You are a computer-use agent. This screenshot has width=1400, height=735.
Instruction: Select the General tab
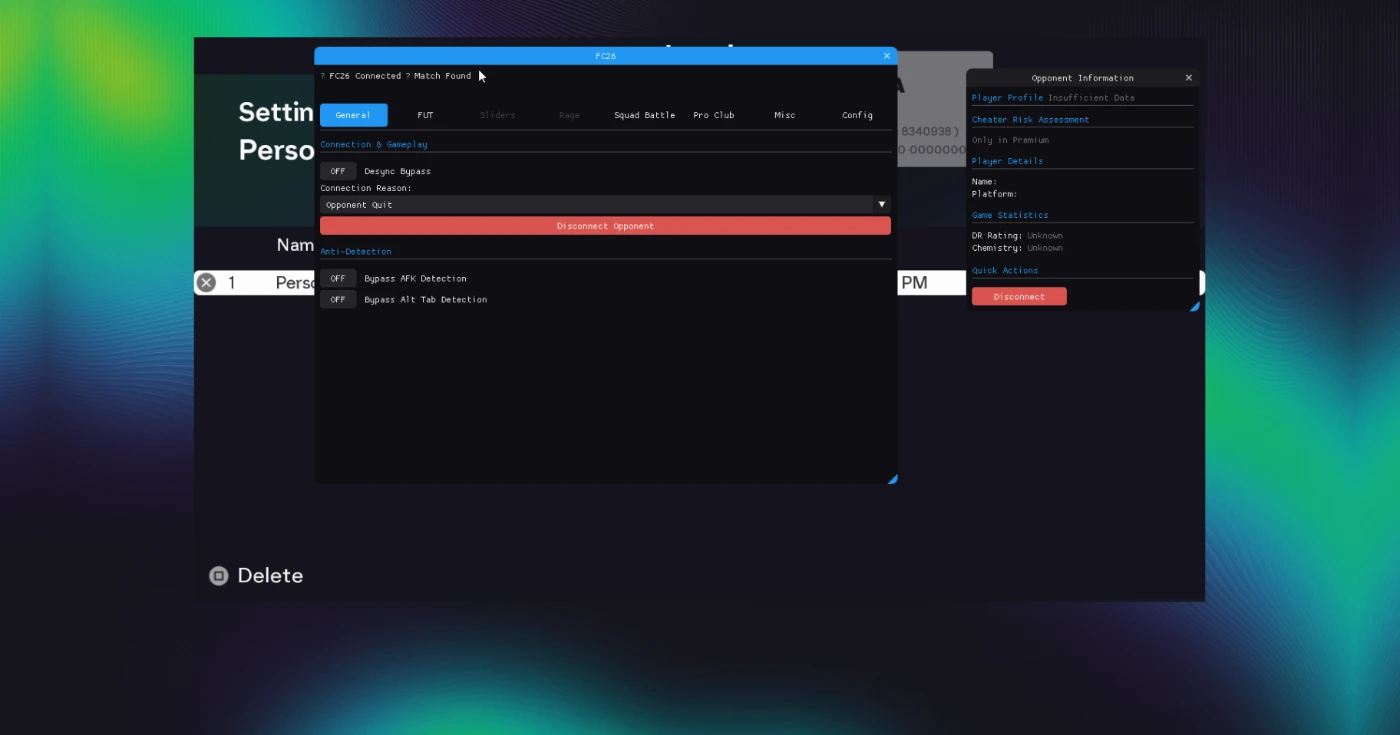pos(353,115)
